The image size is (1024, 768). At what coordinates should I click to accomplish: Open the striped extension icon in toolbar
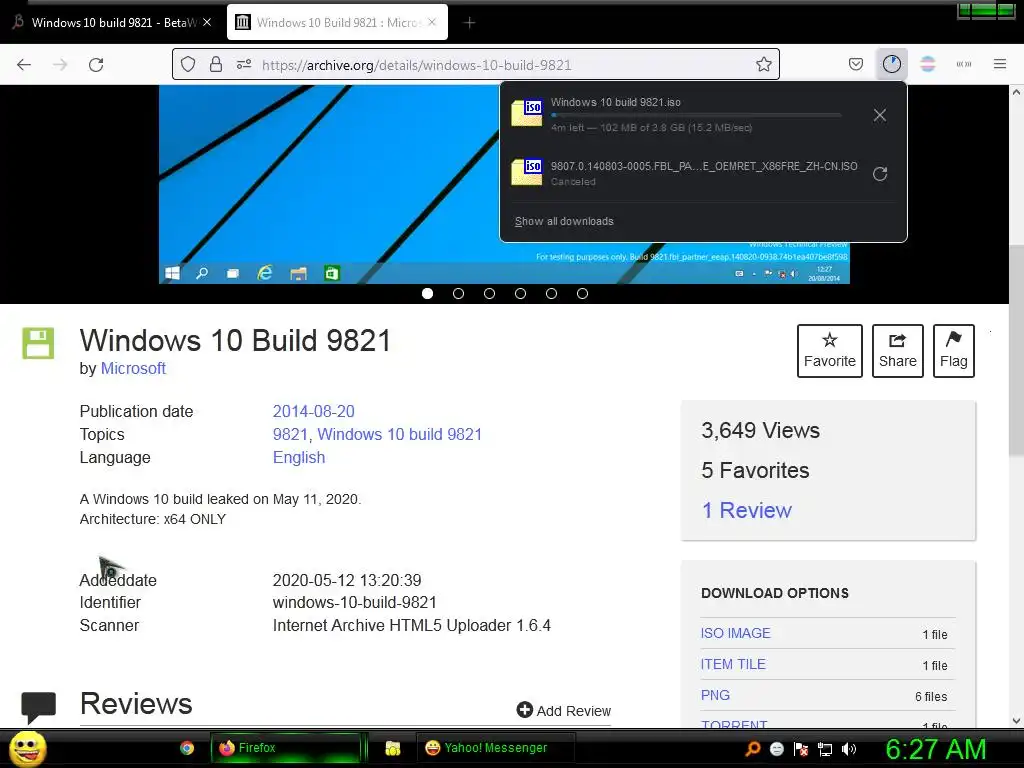tap(927, 64)
